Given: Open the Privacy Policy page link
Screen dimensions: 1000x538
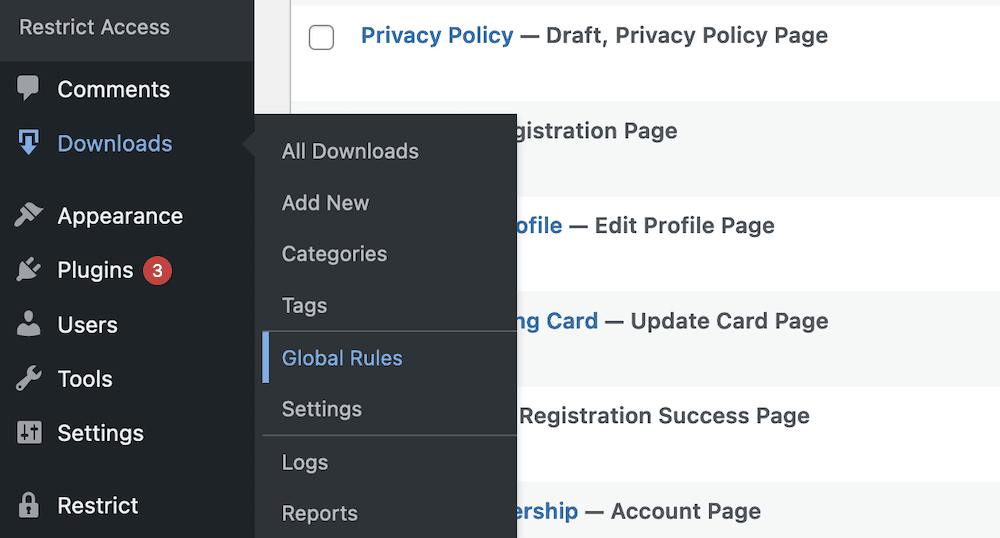Looking at the screenshot, I should coord(437,36).
